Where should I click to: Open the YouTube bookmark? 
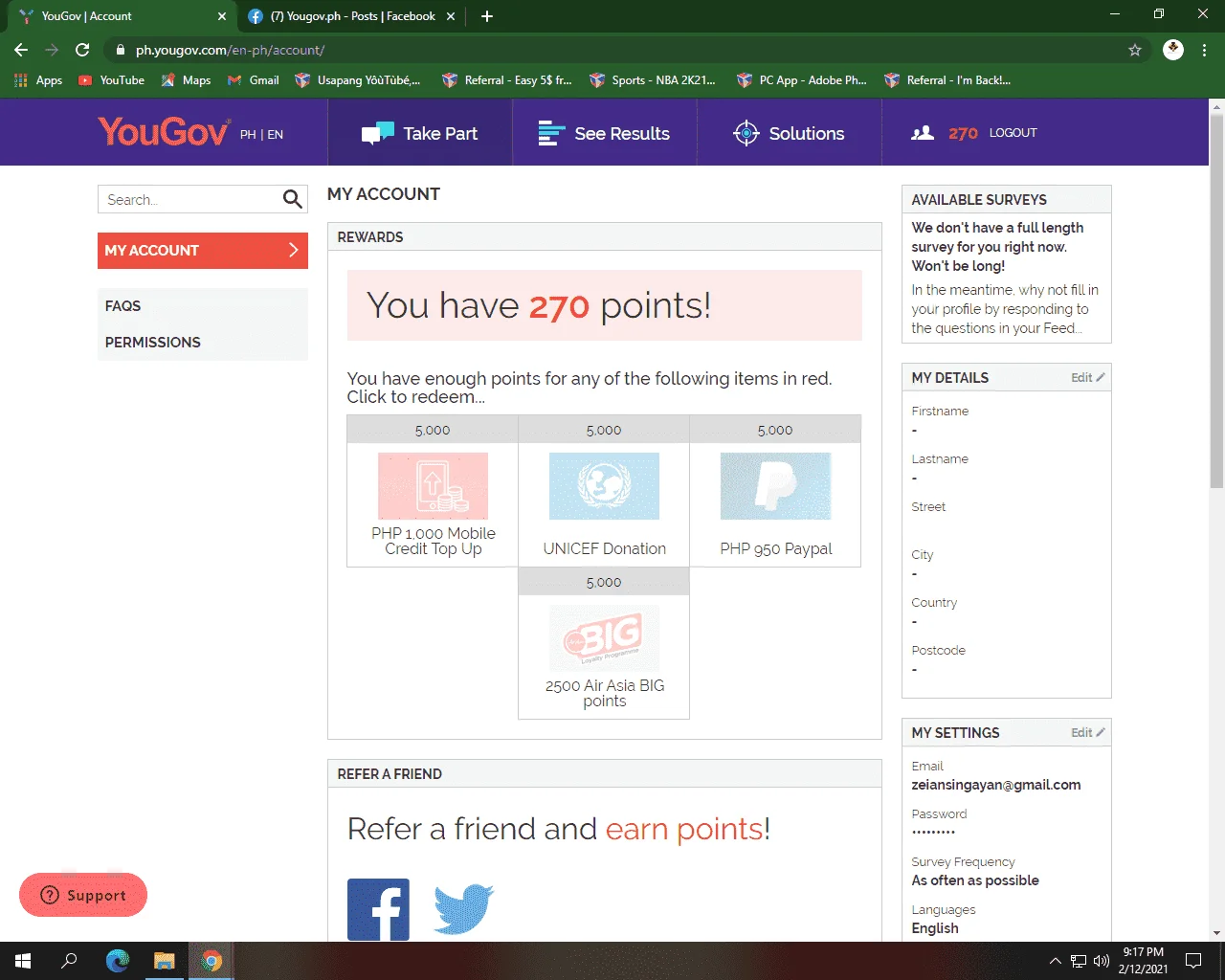click(111, 80)
